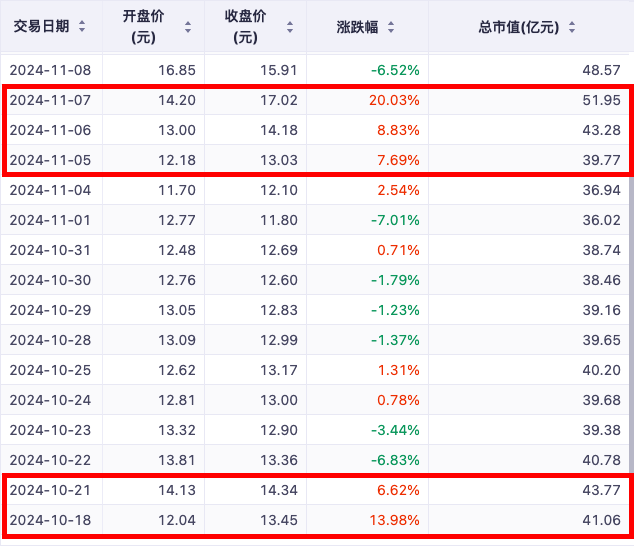This screenshot has width=634, height=546.
Task: Click sort icon next to 总市值(亿元)
Action: [572, 27]
